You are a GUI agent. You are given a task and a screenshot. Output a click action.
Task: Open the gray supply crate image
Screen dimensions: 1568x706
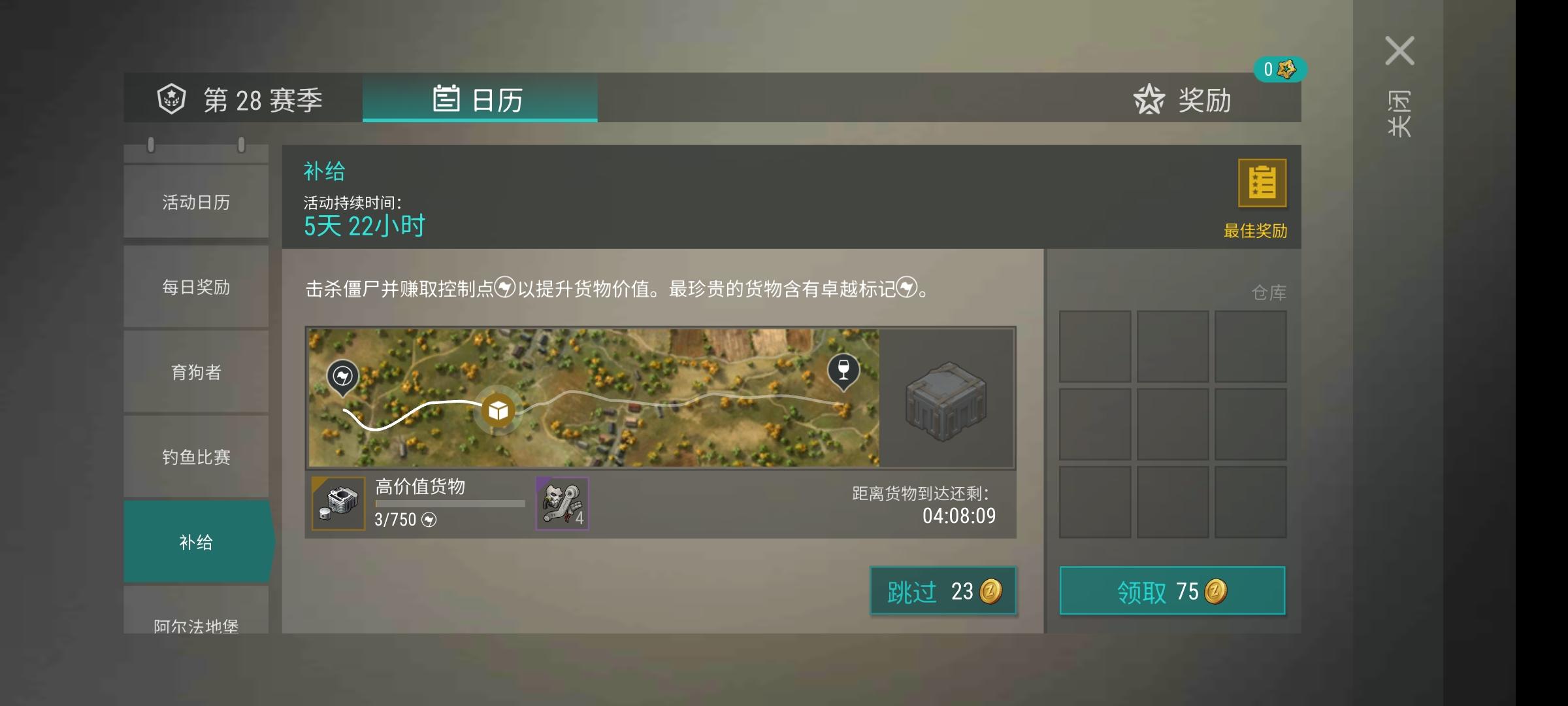tap(946, 401)
